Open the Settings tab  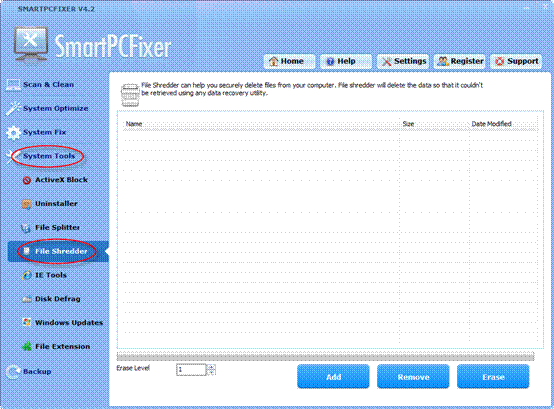(x=403, y=61)
